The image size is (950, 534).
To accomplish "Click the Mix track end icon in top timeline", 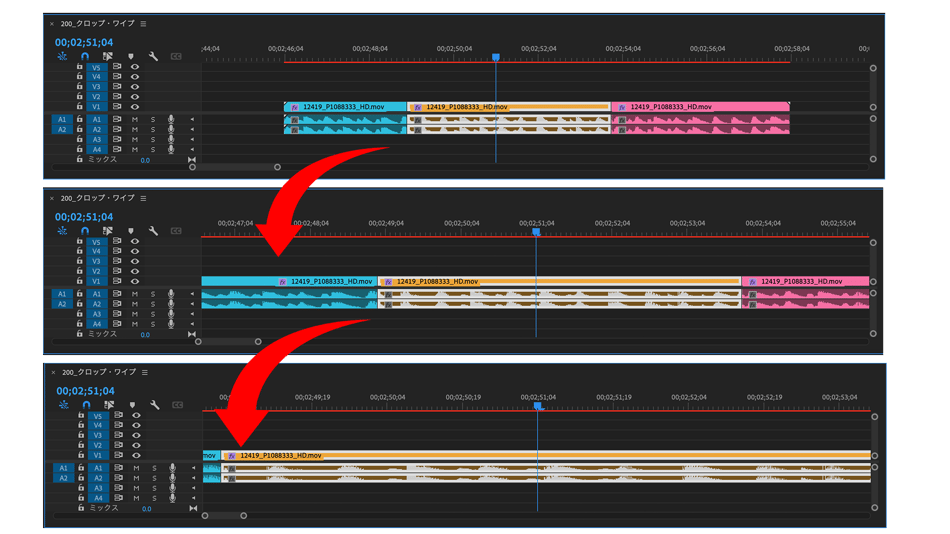I will click(x=191, y=160).
